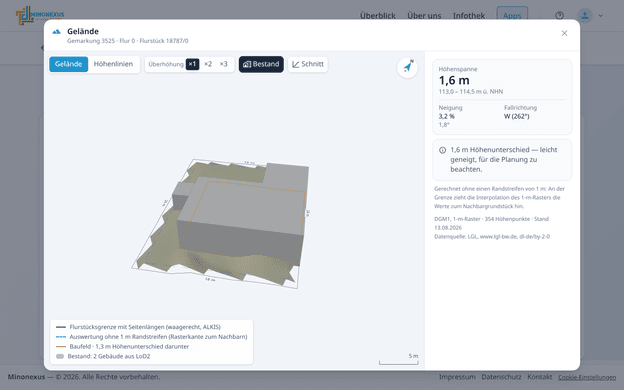The width and height of the screenshot is (624, 390).
Task: Open Überblick in the top navigation
Action: pos(378,16)
